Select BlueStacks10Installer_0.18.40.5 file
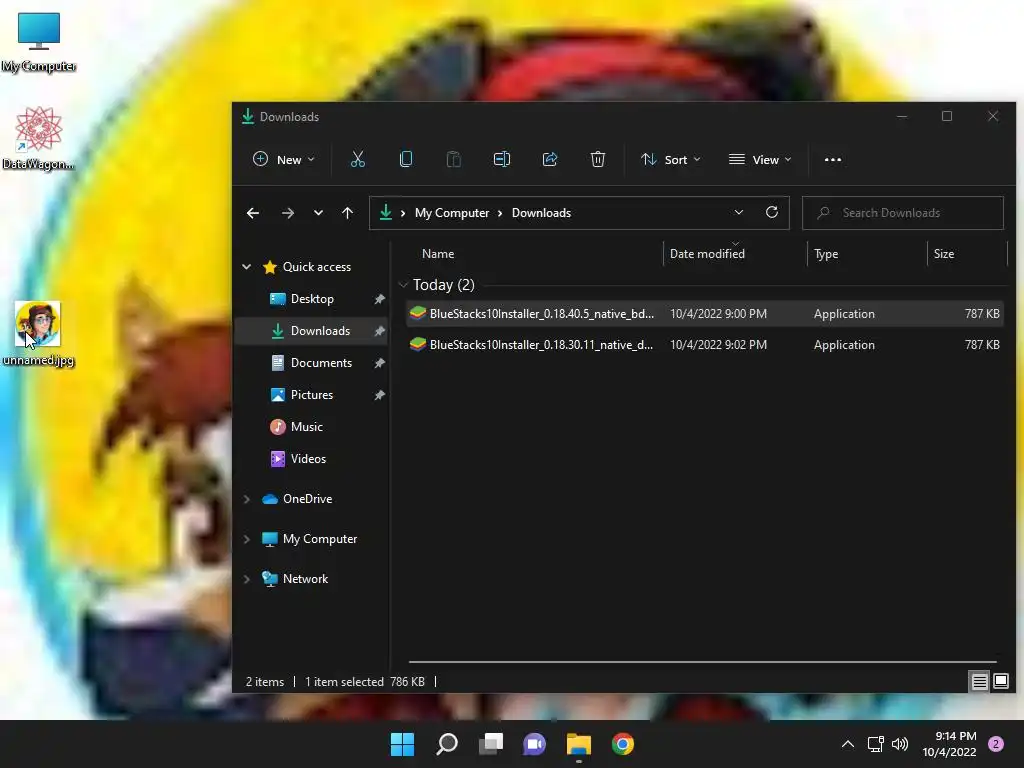The width and height of the screenshot is (1024, 768). point(705,313)
